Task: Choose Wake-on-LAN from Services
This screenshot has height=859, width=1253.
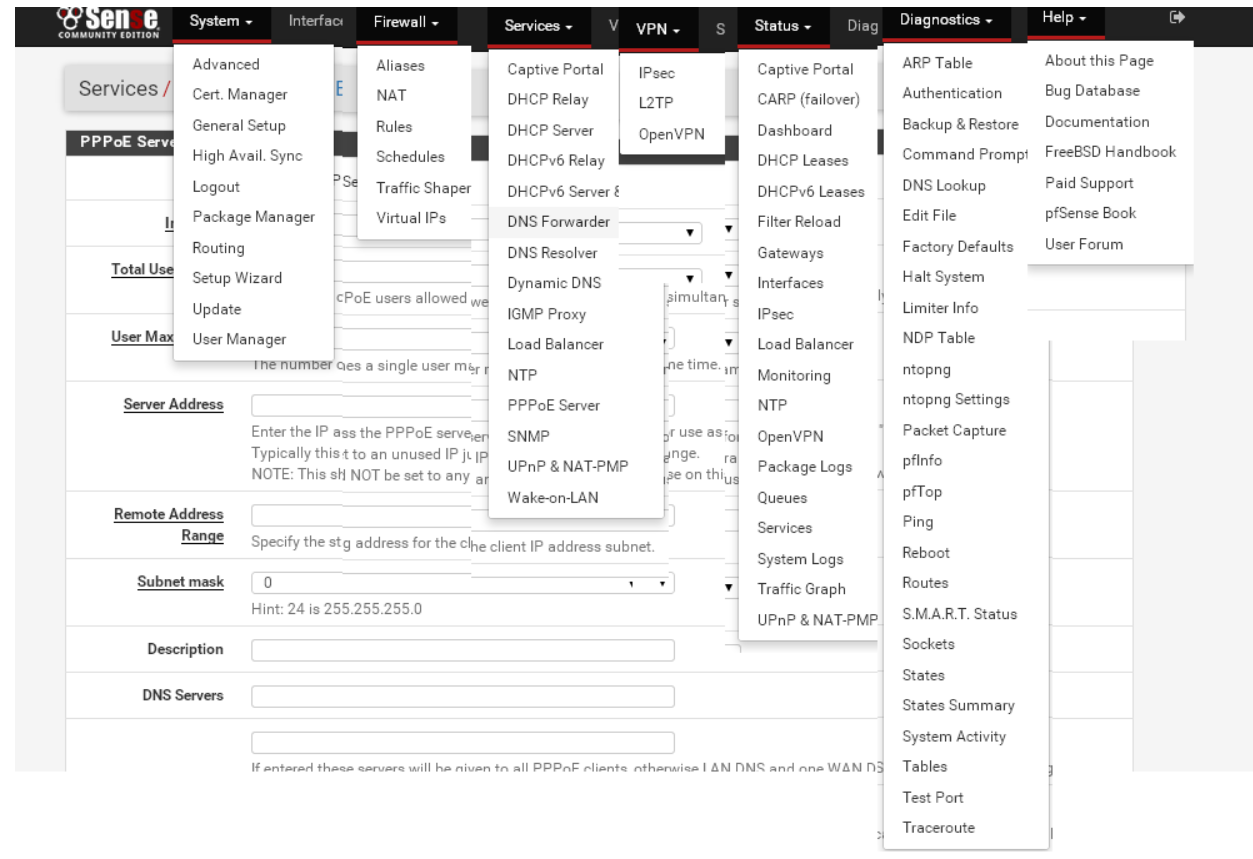Action: [553, 497]
